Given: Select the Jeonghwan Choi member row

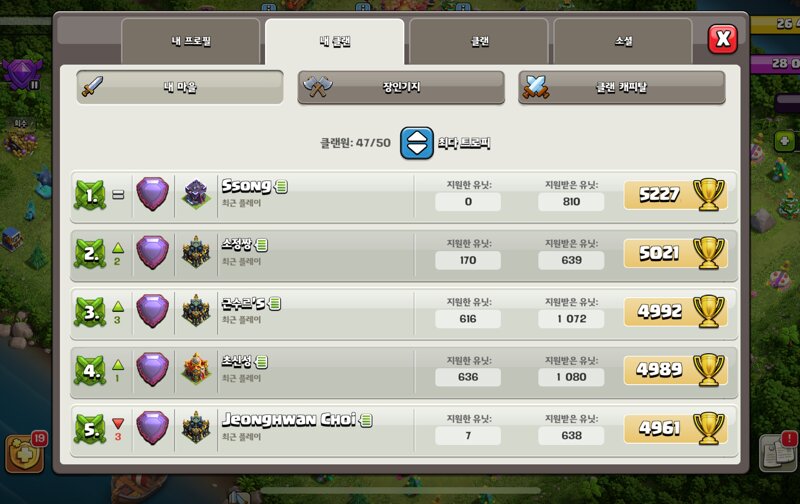Looking at the screenshot, I should [x=404, y=431].
